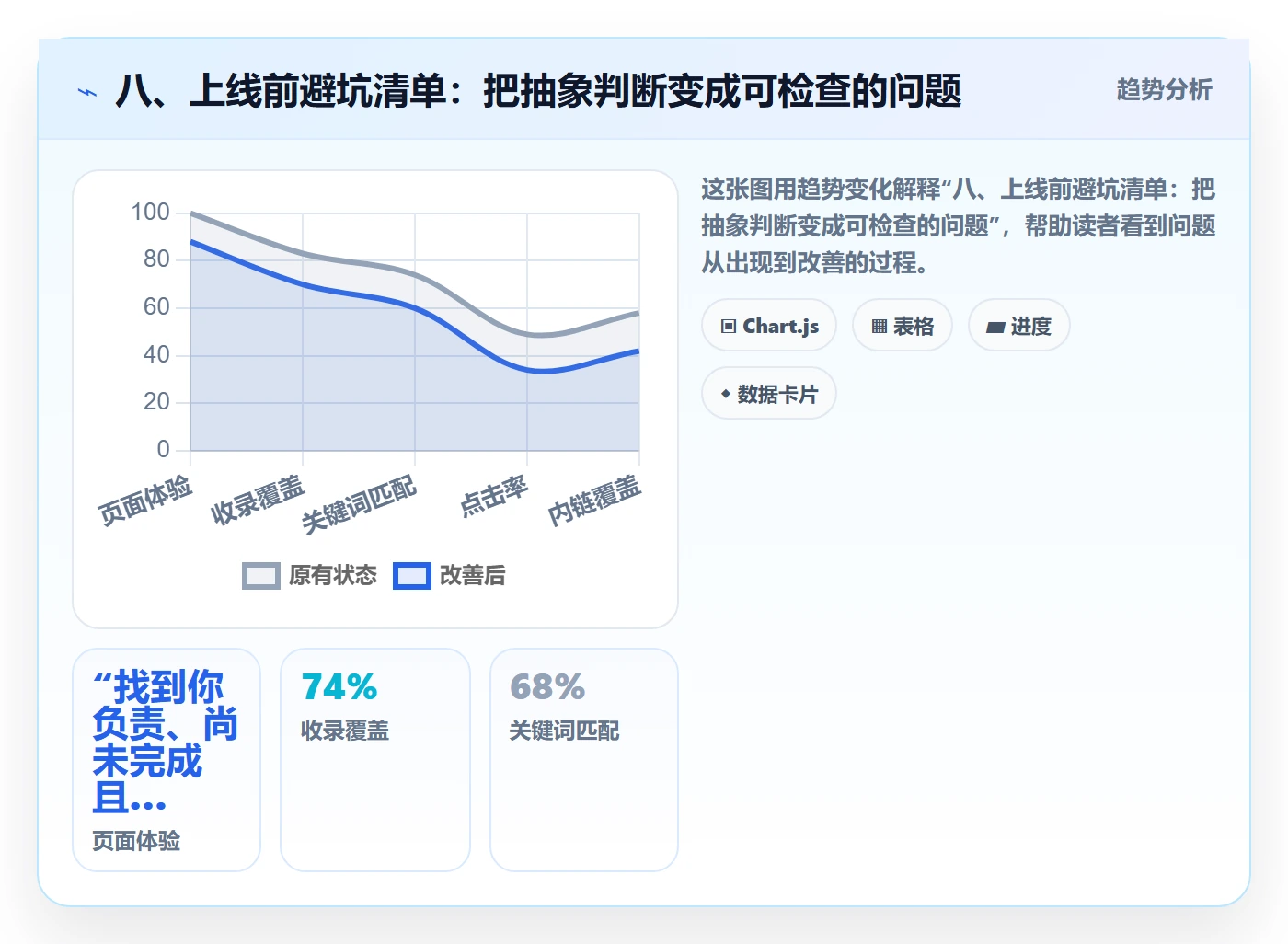Open the 74% 收录覆盖 card

click(375, 760)
